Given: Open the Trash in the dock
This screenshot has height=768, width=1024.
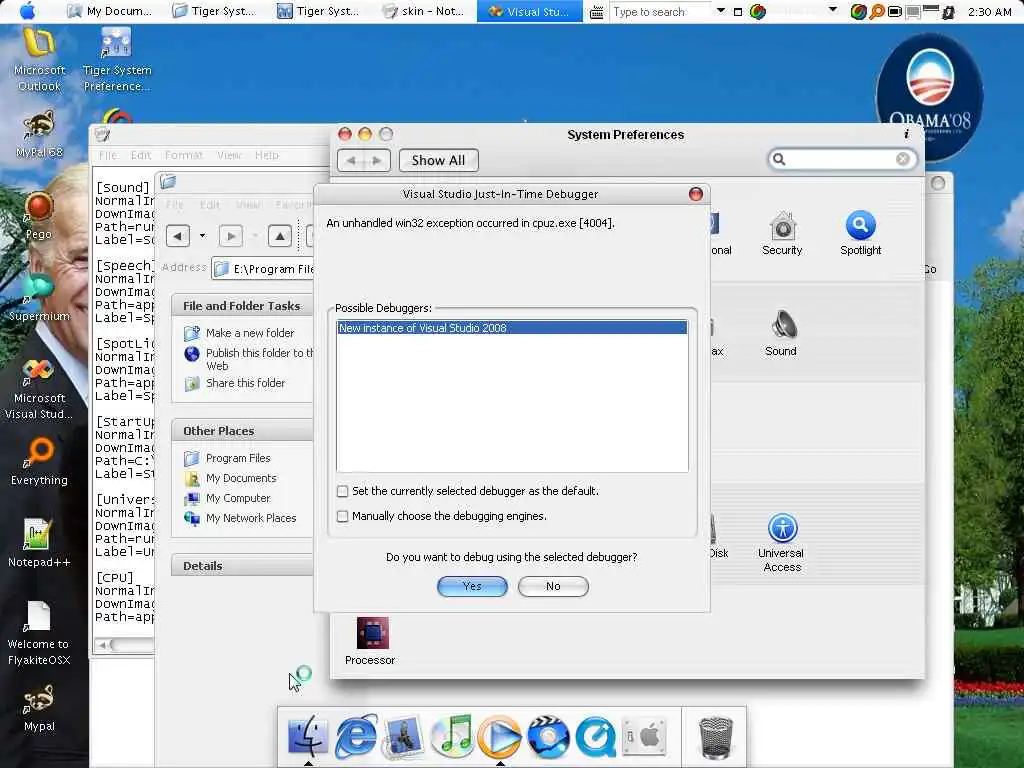Looking at the screenshot, I should [x=716, y=737].
